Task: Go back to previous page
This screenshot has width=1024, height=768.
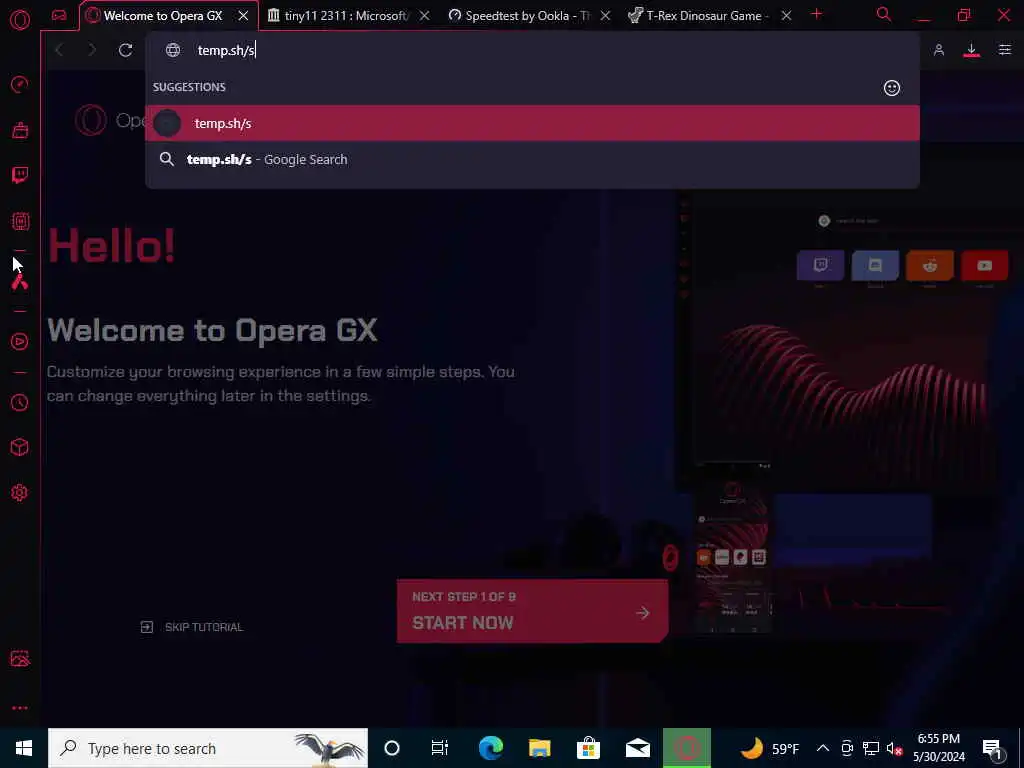Action: point(59,50)
